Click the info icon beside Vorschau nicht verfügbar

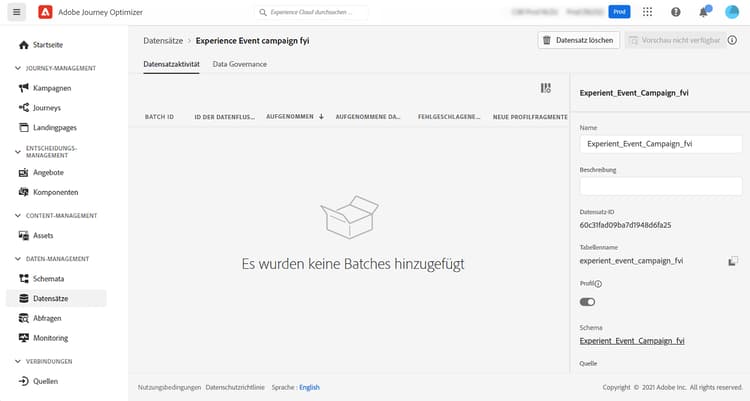coord(732,40)
